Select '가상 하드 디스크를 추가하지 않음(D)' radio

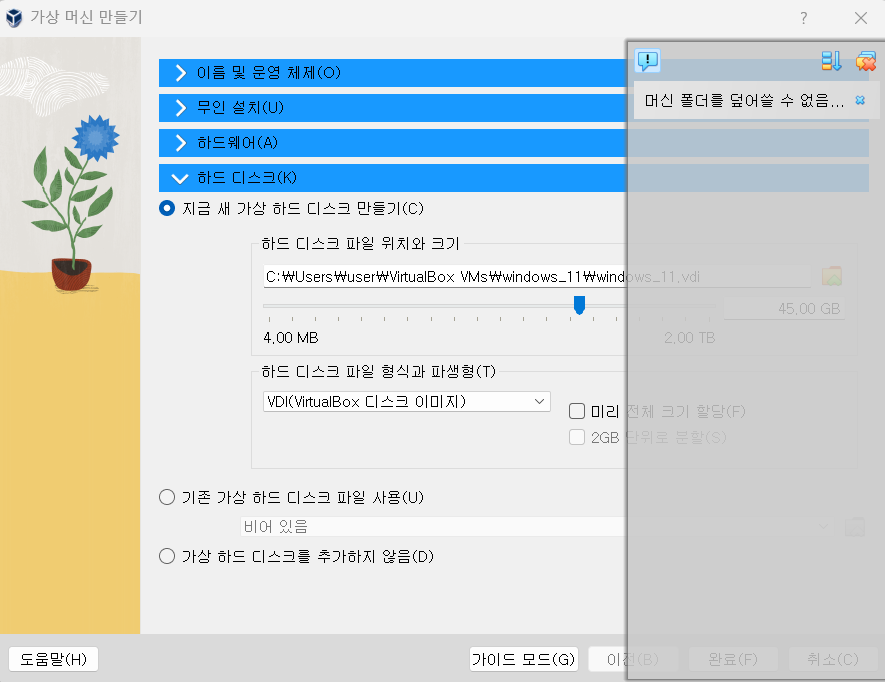[x=167, y=557]
